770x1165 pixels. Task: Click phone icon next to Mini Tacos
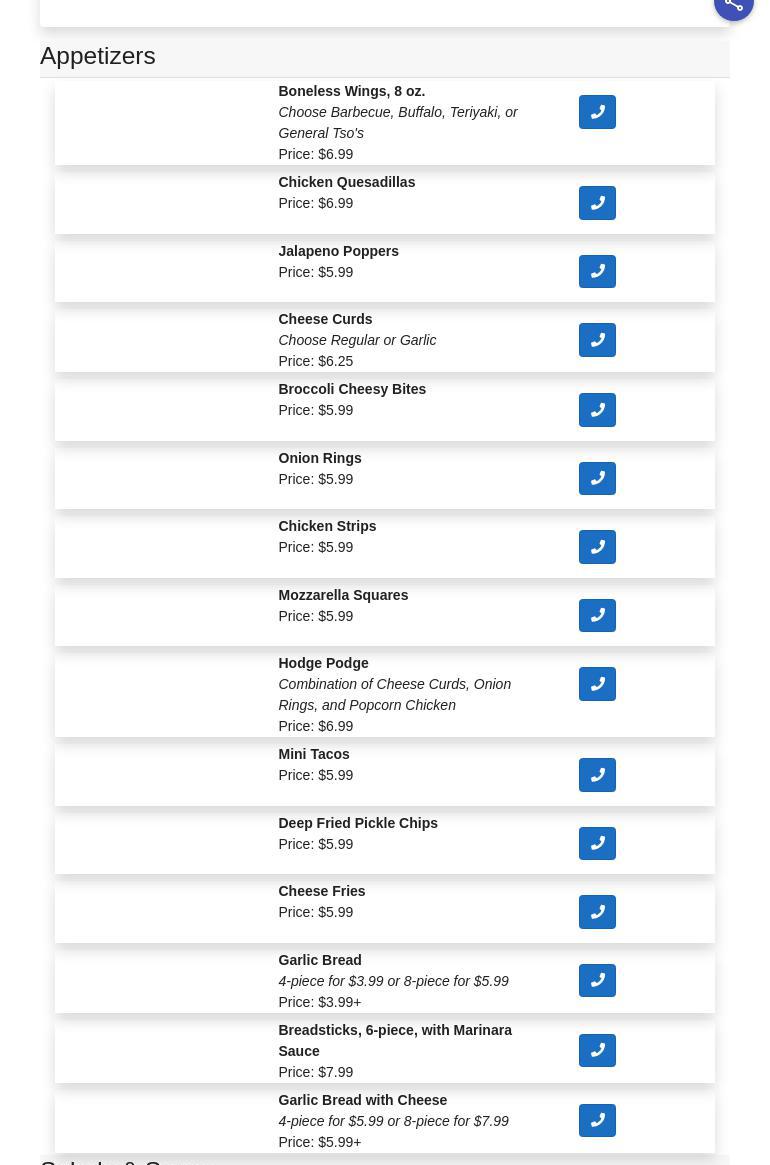click(x=597, y=775)
